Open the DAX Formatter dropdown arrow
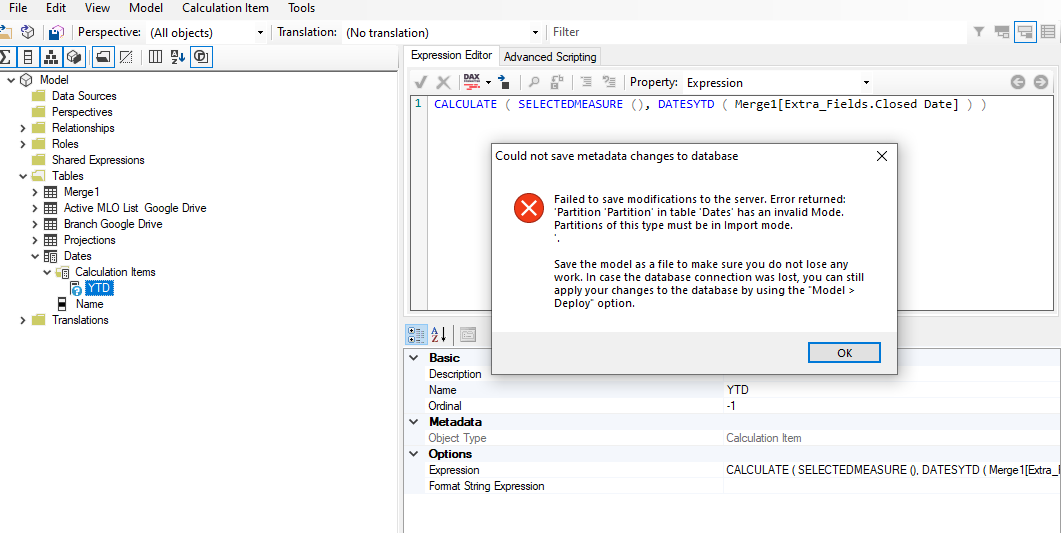Viewport: 1061px width, 533px height. 488,83
